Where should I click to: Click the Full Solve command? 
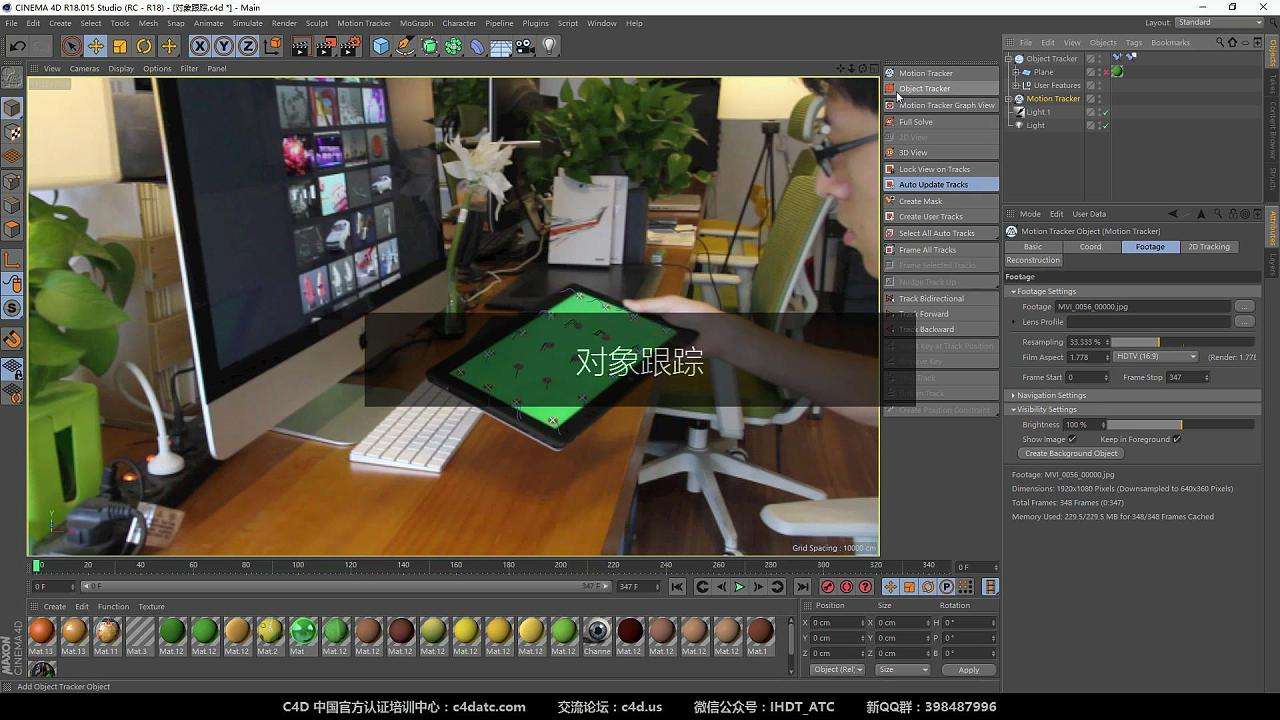(x=941, y=122)
